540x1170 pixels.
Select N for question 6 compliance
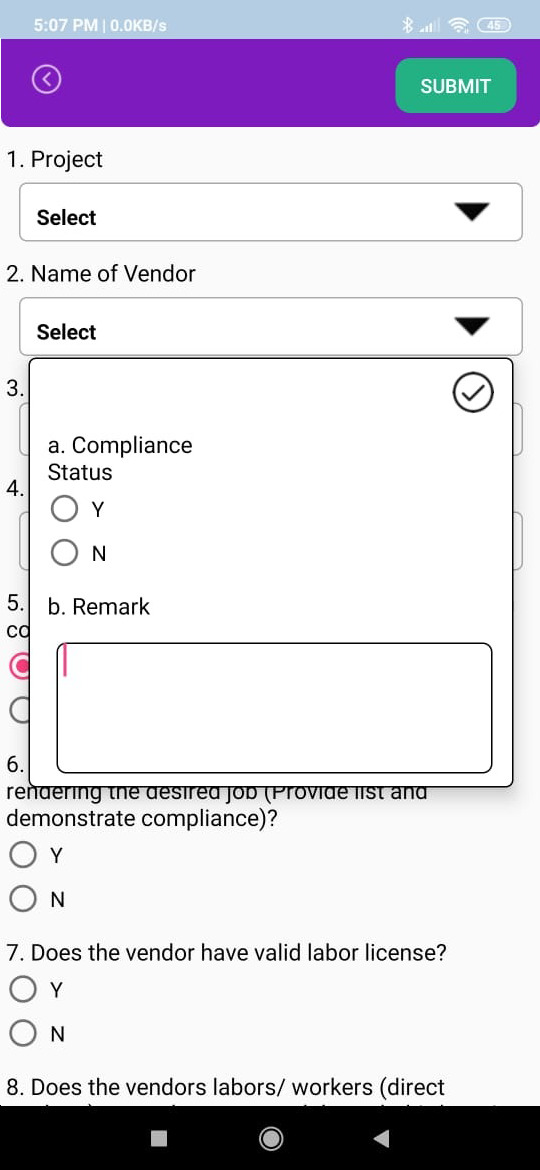click(23, 899)
